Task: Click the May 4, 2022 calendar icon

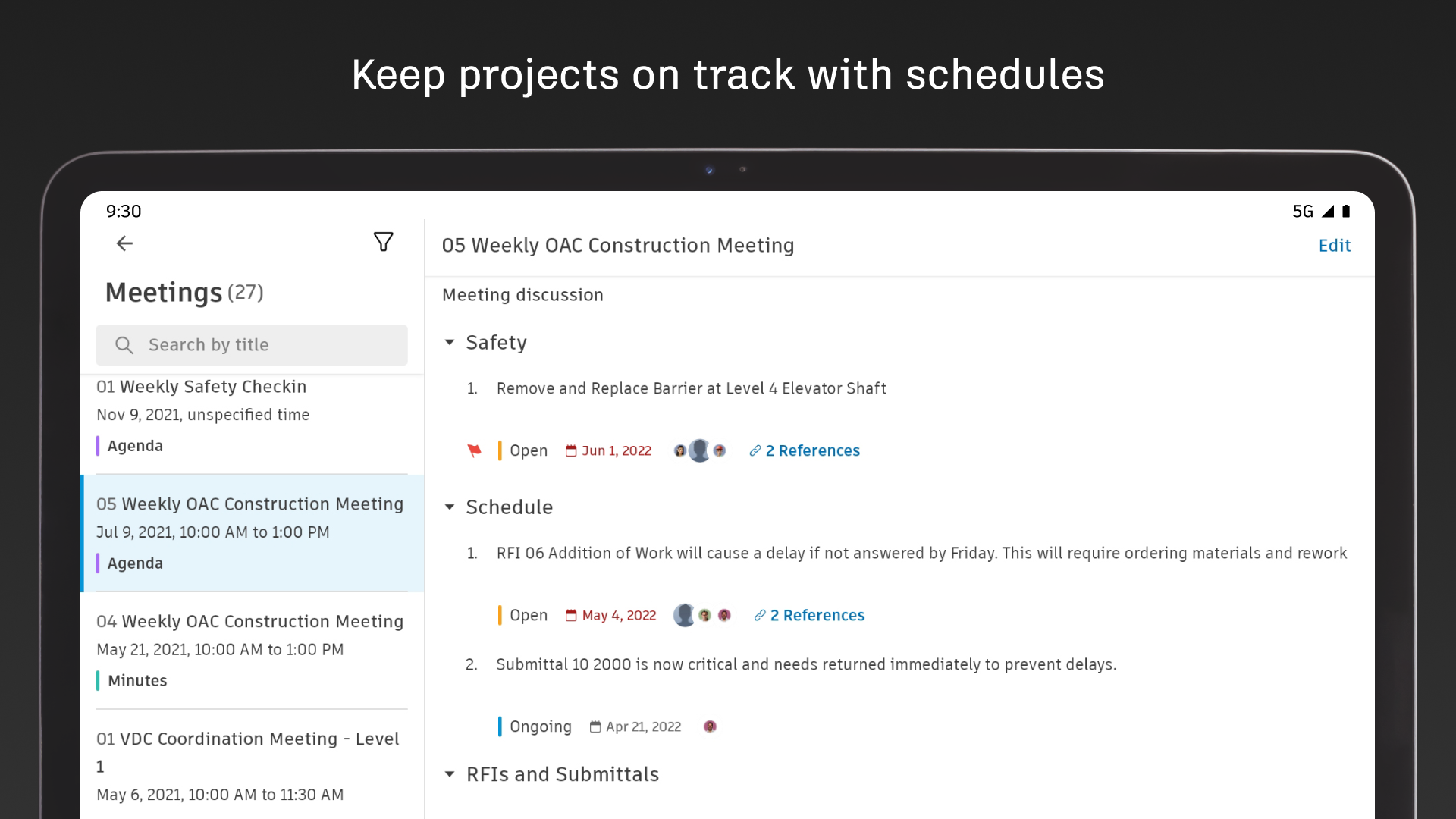Action: click(571, 616)
